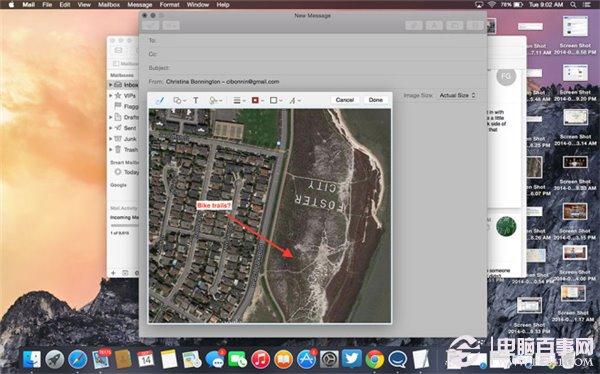Expand the Inbox mailbox in Mail sidebar

click(x=111, y=85)
